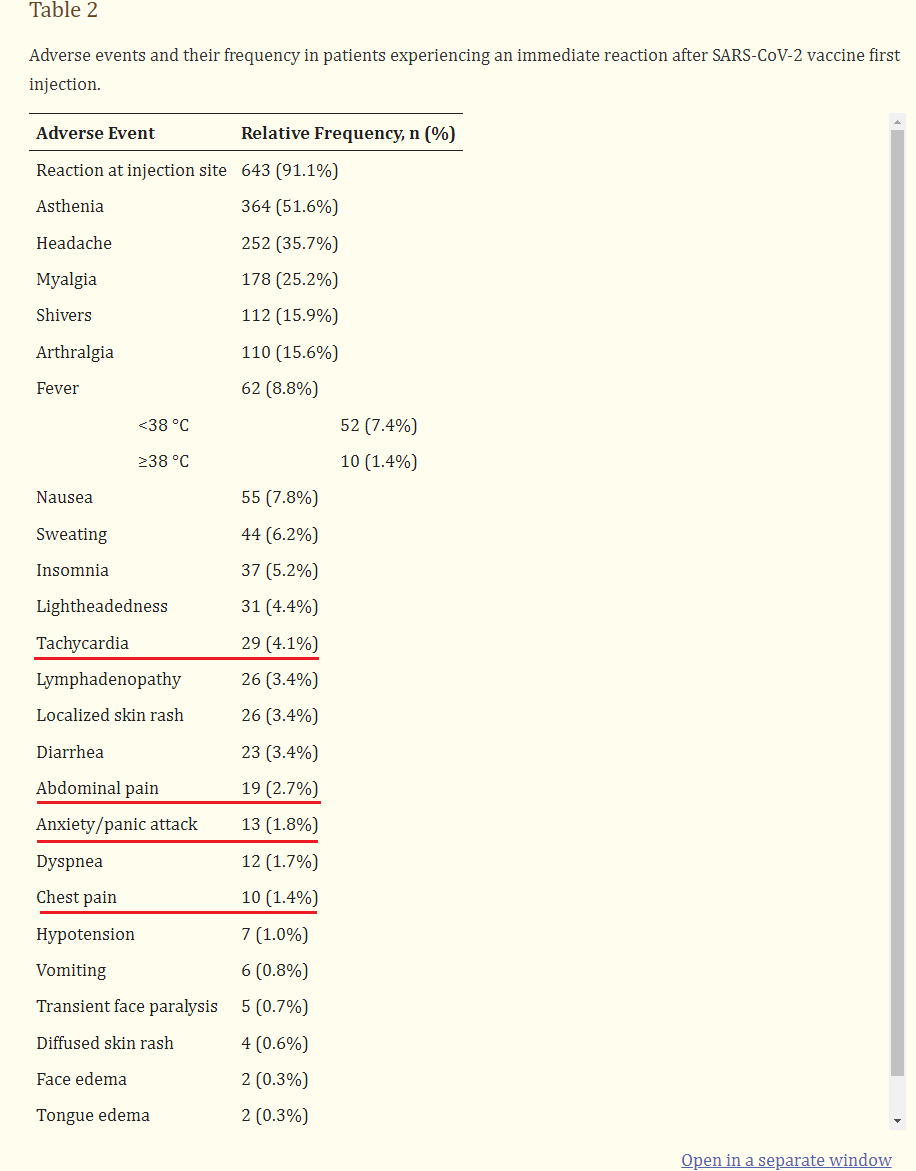
Task: Select the value '252 (35.7%)'
Action: click(x=290, y=243)
